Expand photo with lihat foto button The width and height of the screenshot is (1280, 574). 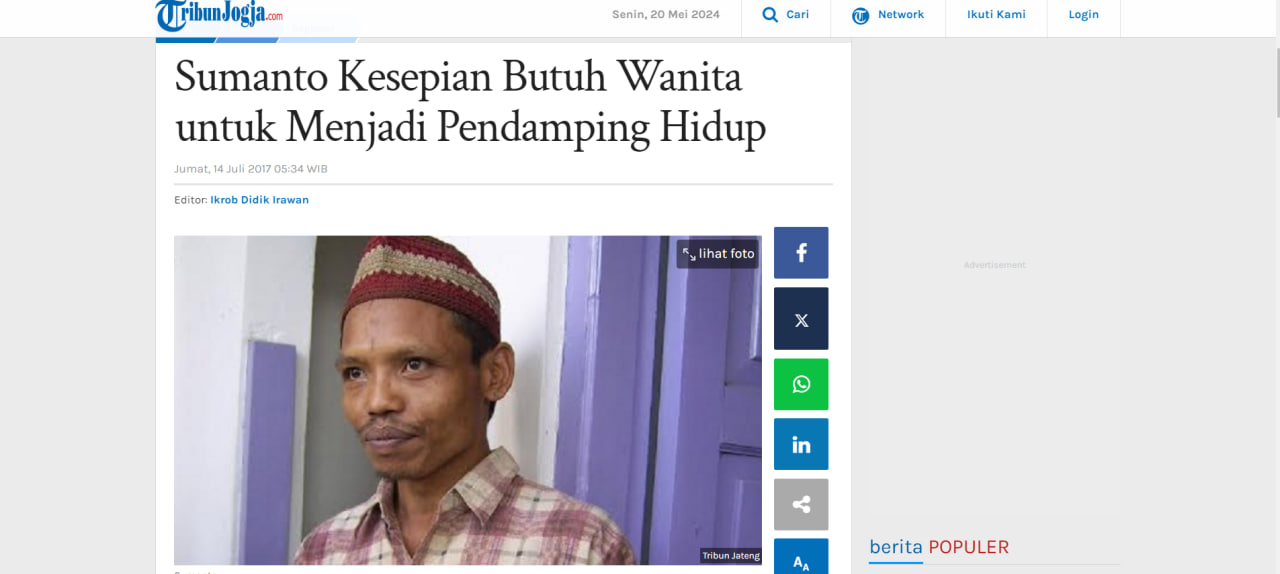[x=718, y=254]
